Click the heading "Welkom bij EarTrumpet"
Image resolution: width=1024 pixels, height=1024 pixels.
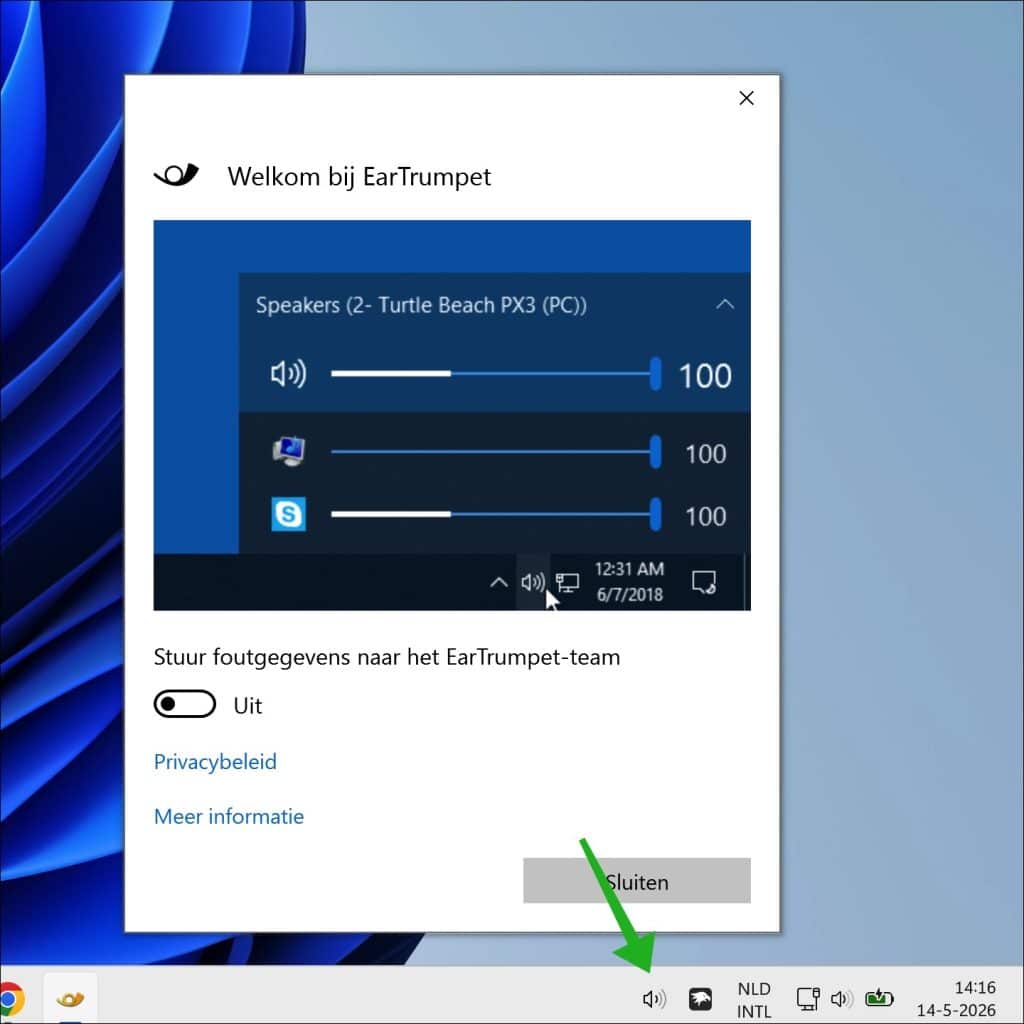pyautogui.click(x=359, y=176)
